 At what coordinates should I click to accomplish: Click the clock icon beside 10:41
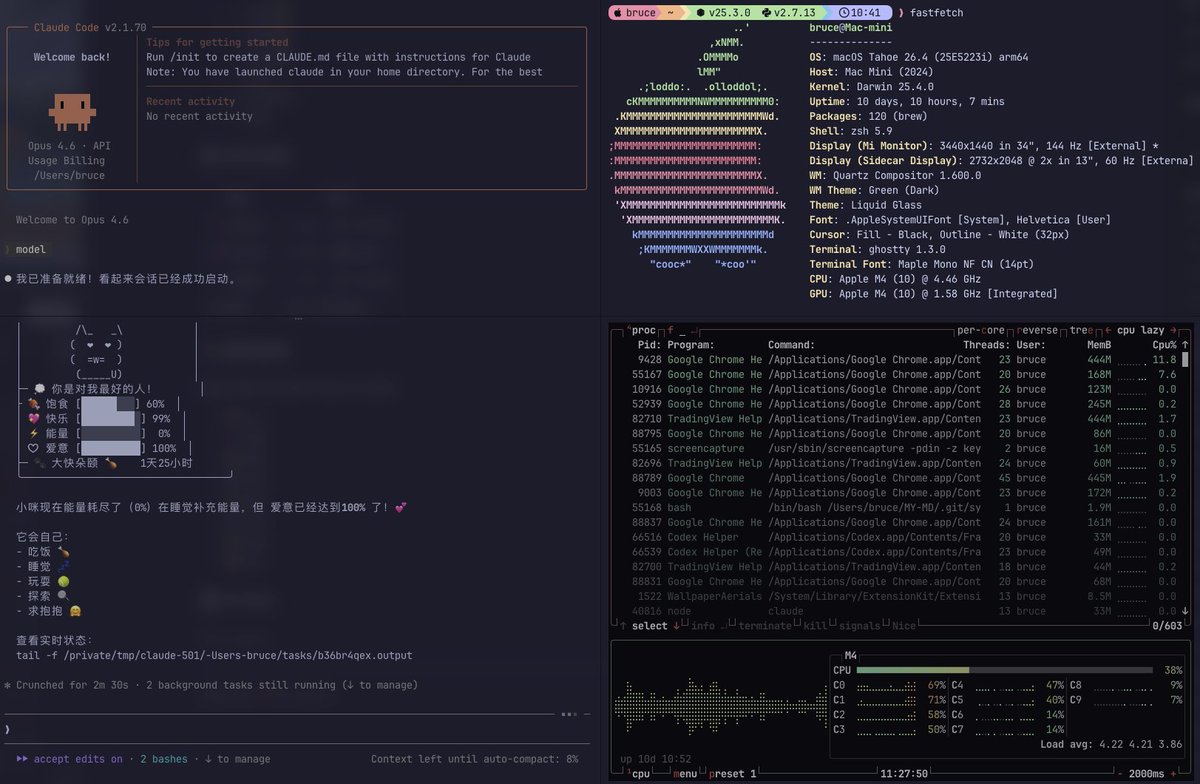click(844, 12)
